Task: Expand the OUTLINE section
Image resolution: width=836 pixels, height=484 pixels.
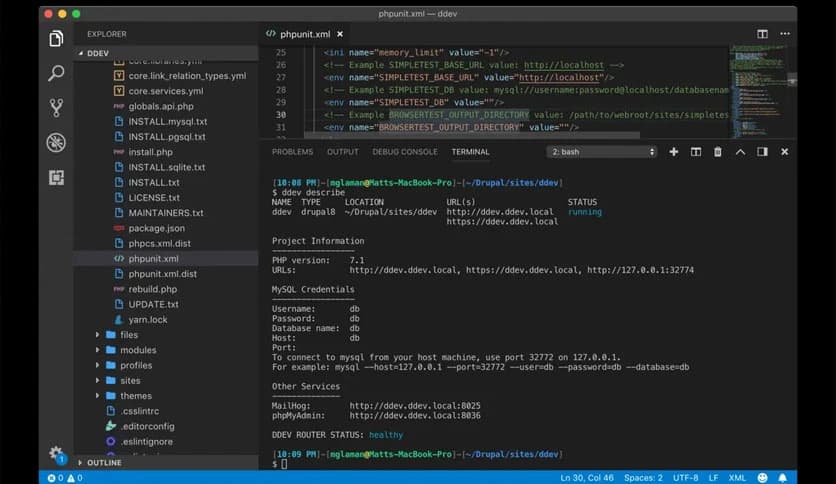Action: 166,463
